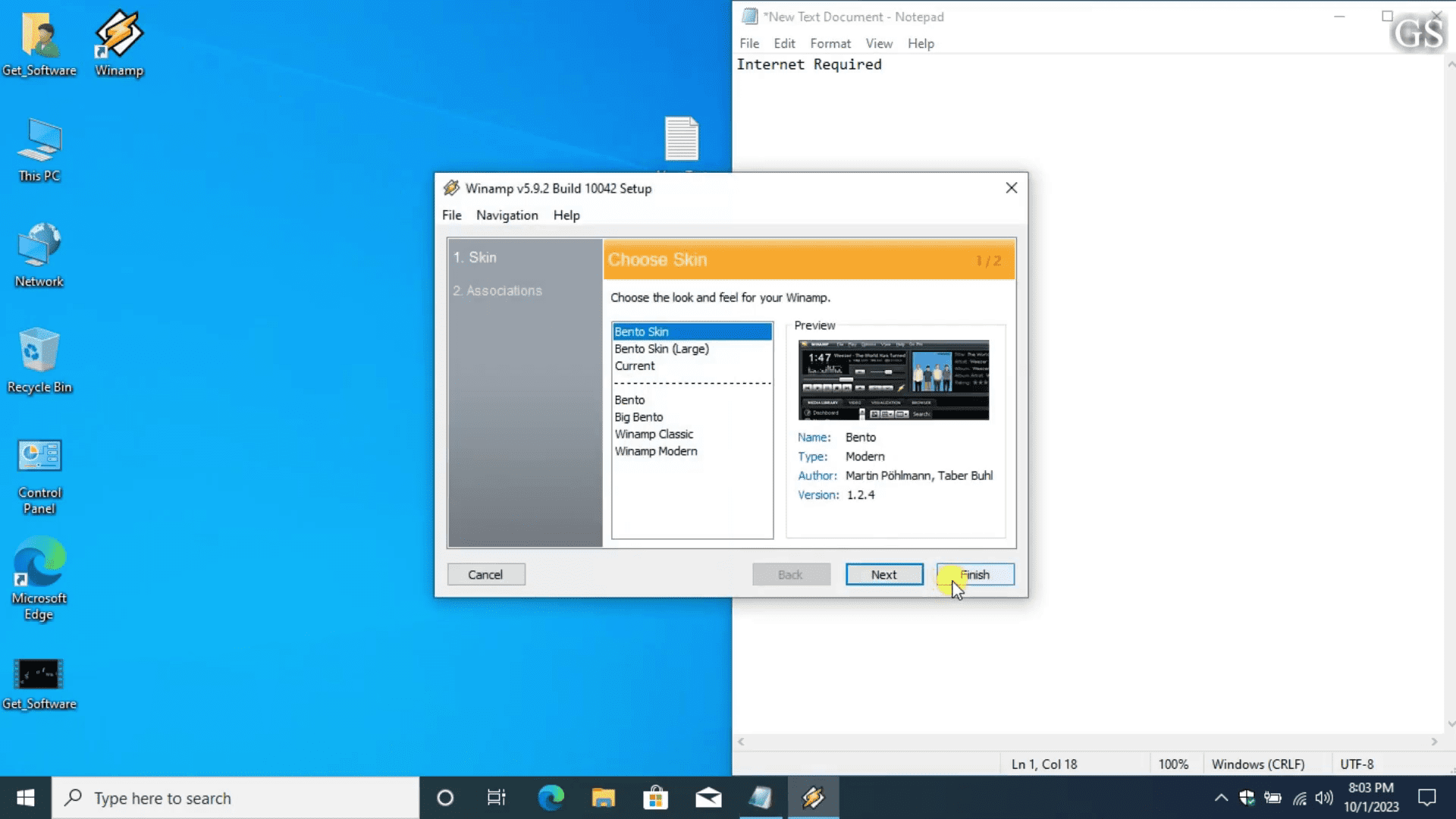
Task: Click the Windows (CRLF) status entry
Action: (1258, 764)
